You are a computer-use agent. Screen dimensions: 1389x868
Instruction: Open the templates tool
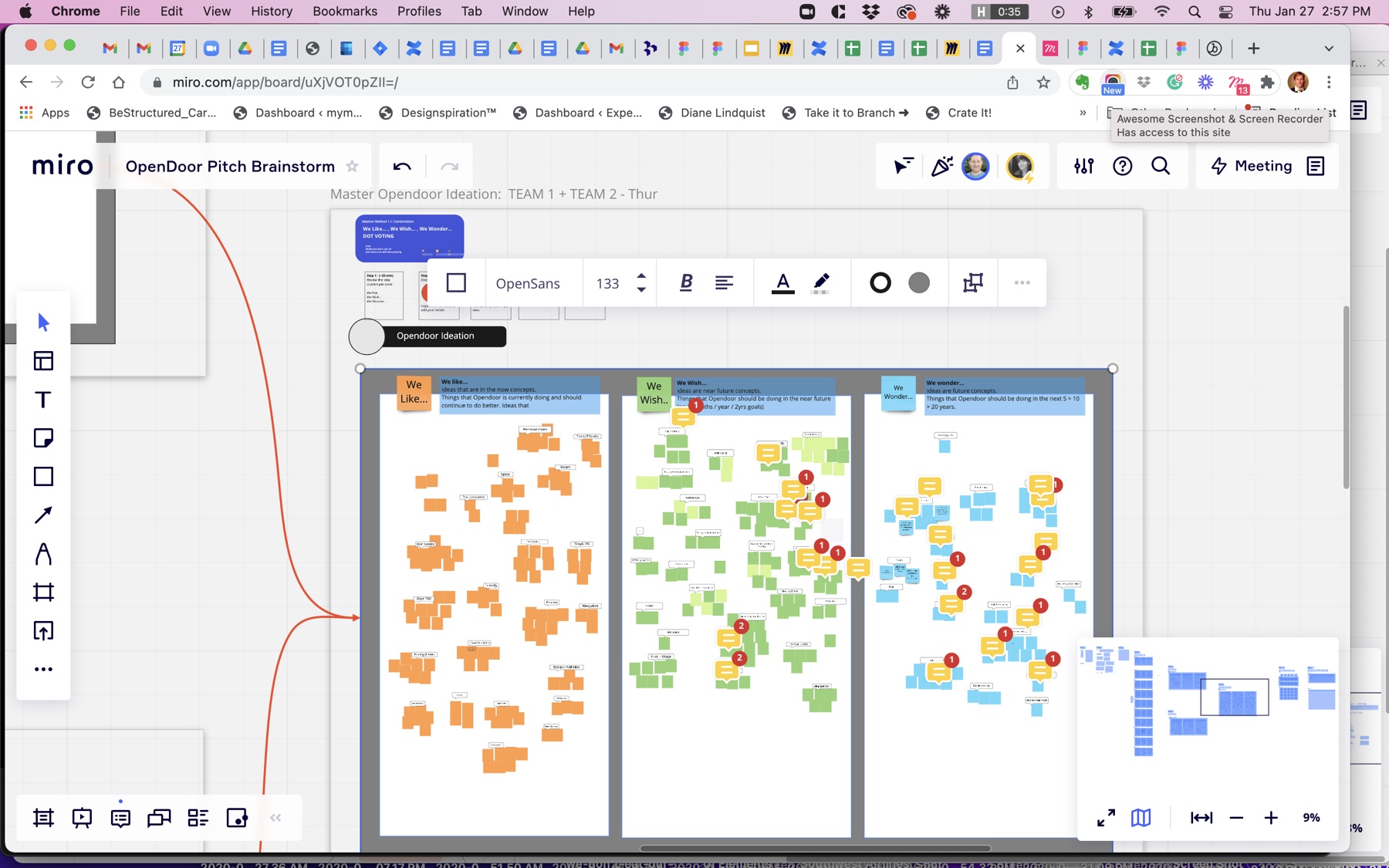pos(43,361)
